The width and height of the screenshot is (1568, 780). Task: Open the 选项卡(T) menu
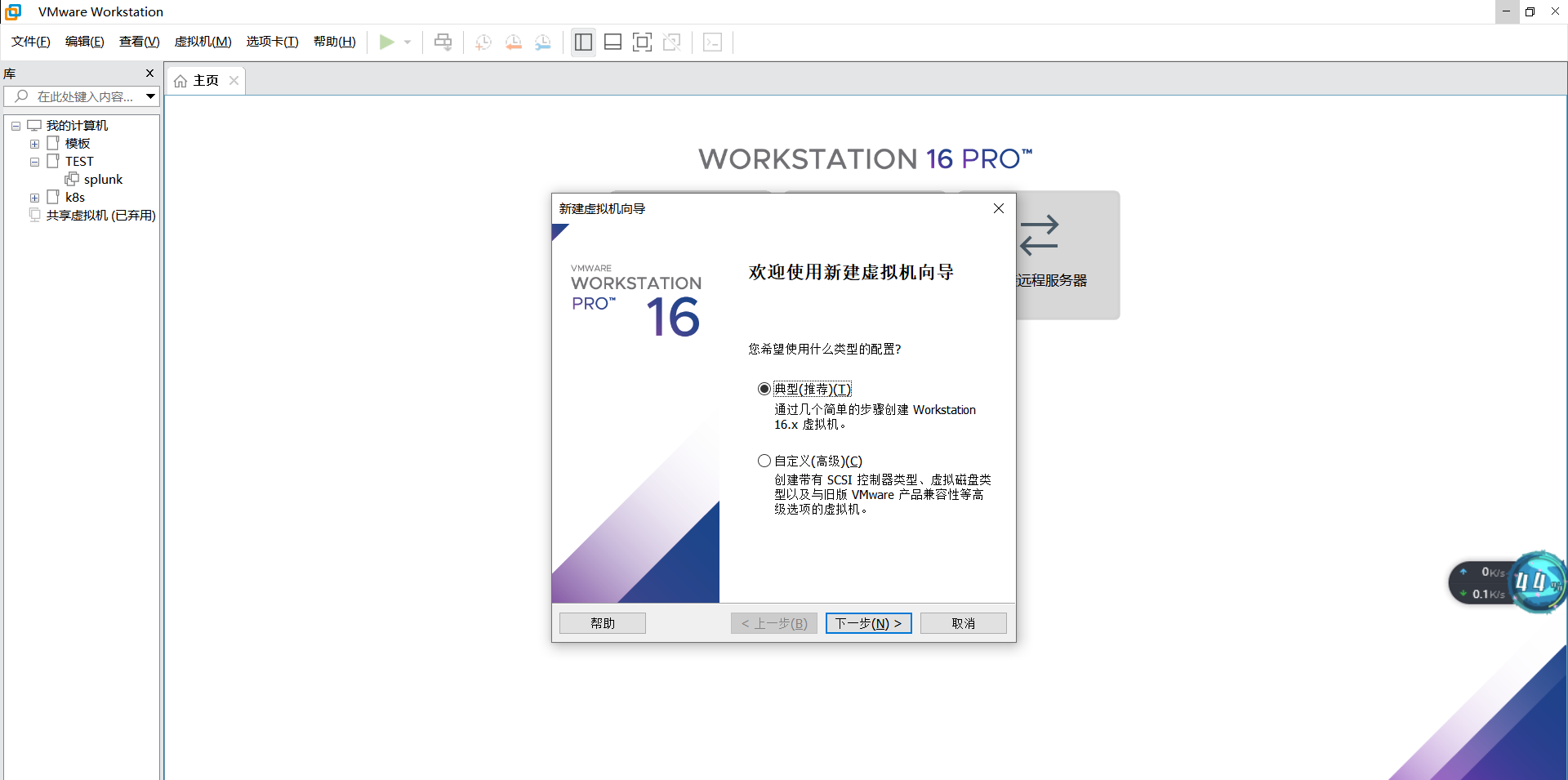point(273,42)
